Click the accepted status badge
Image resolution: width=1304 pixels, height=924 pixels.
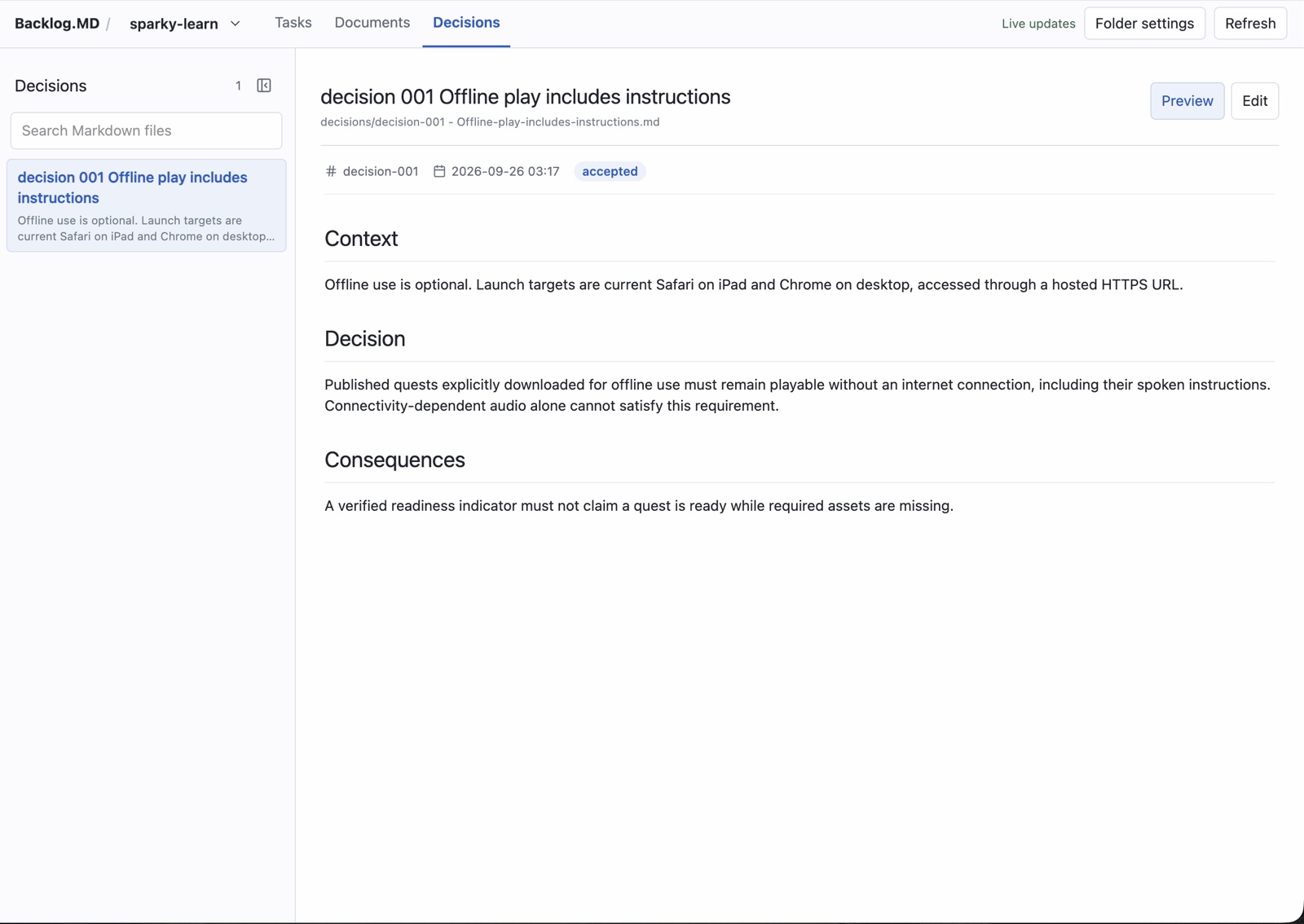coord(610,171)
